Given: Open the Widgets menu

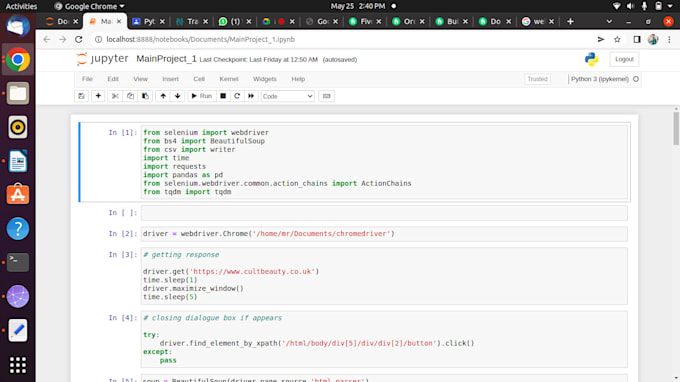Looking at the screenshot, I should point(265,79).
